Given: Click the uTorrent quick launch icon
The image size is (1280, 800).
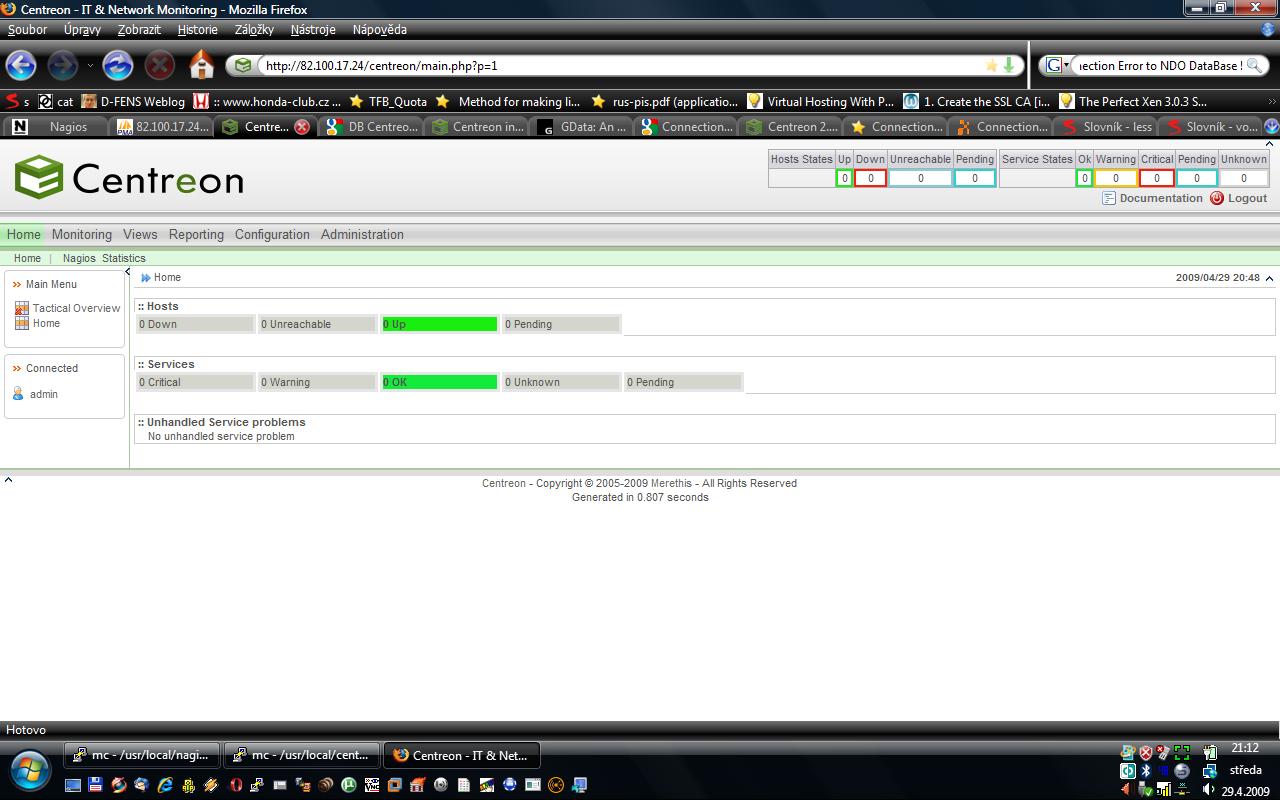Looking at the screenshot, I should coord(349,785).
